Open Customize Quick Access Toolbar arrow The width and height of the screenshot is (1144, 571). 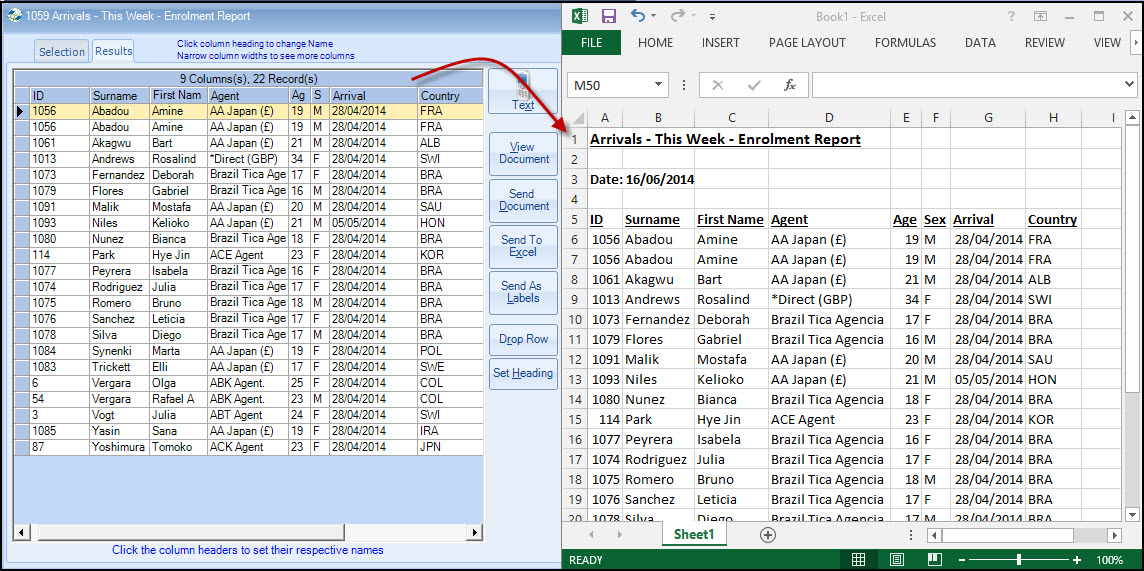coord(712,16)
